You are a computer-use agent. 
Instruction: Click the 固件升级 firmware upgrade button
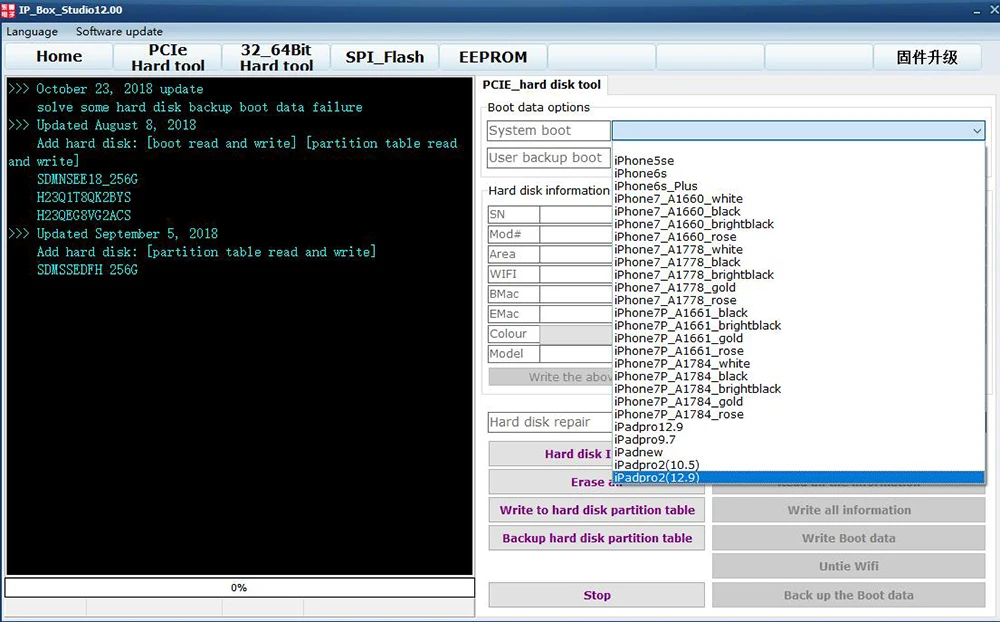click(x=927, y=57)
